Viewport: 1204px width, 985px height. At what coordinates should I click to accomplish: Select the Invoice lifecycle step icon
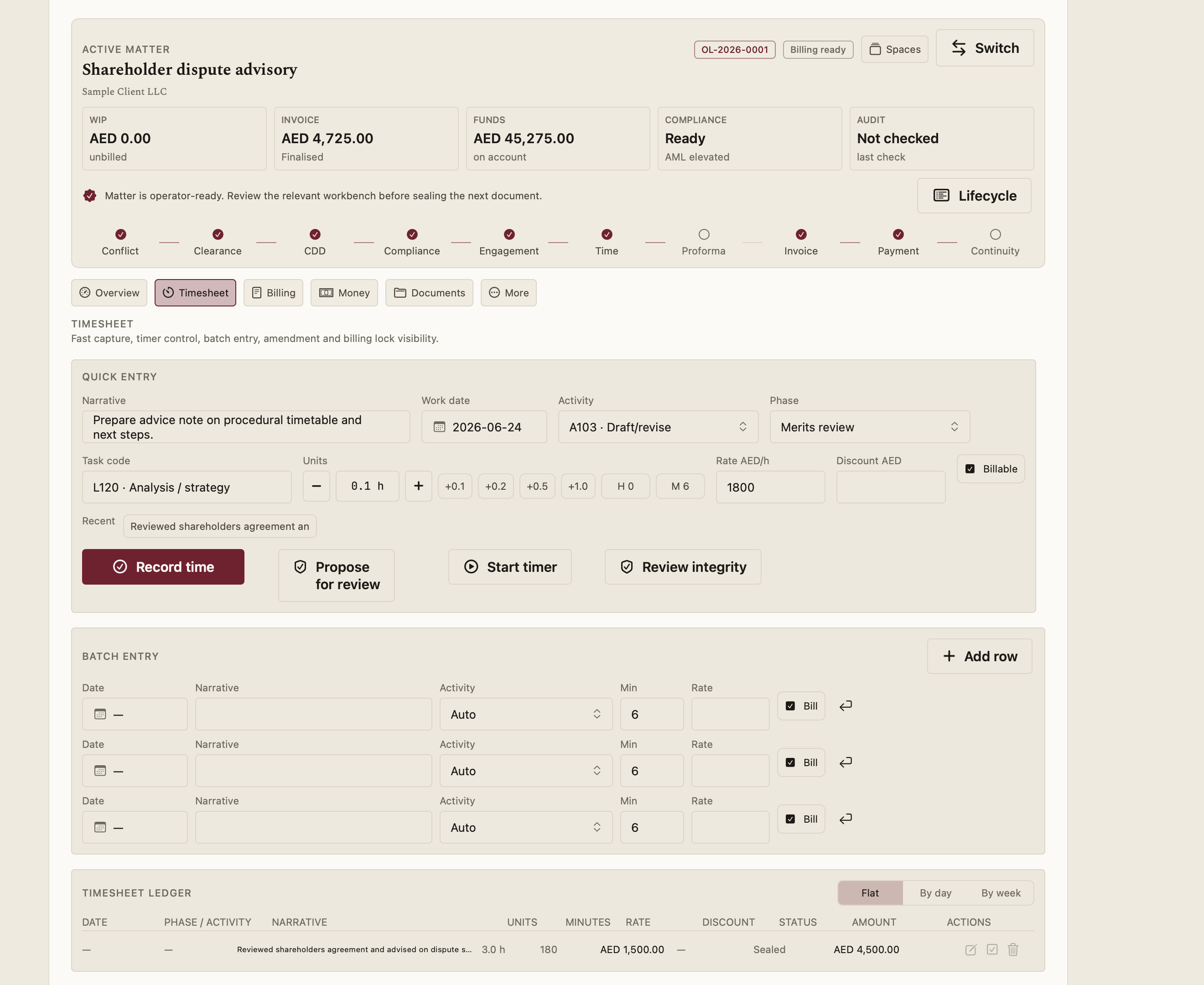pyautogui.click(x=801, y=234)
